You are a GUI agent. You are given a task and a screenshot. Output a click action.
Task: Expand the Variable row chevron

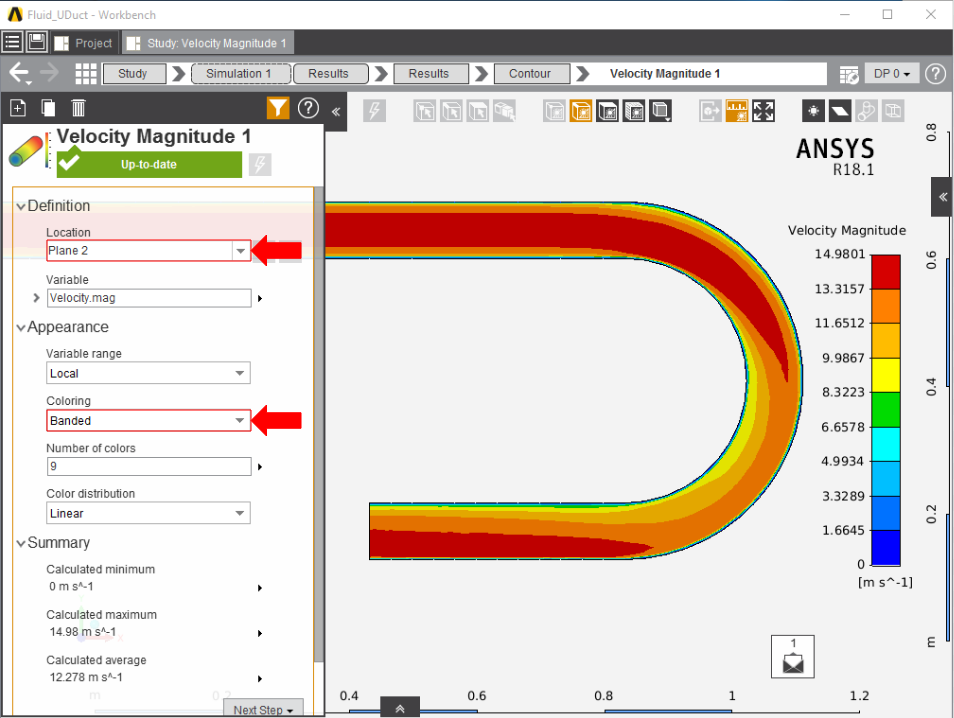(37, 298)
